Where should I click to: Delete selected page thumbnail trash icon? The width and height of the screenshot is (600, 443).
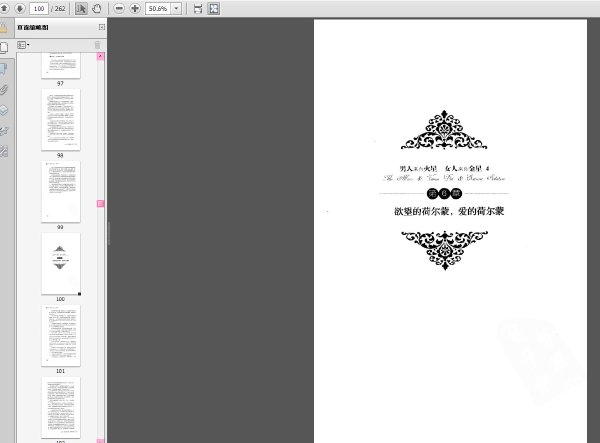click(x=97, y=45)
